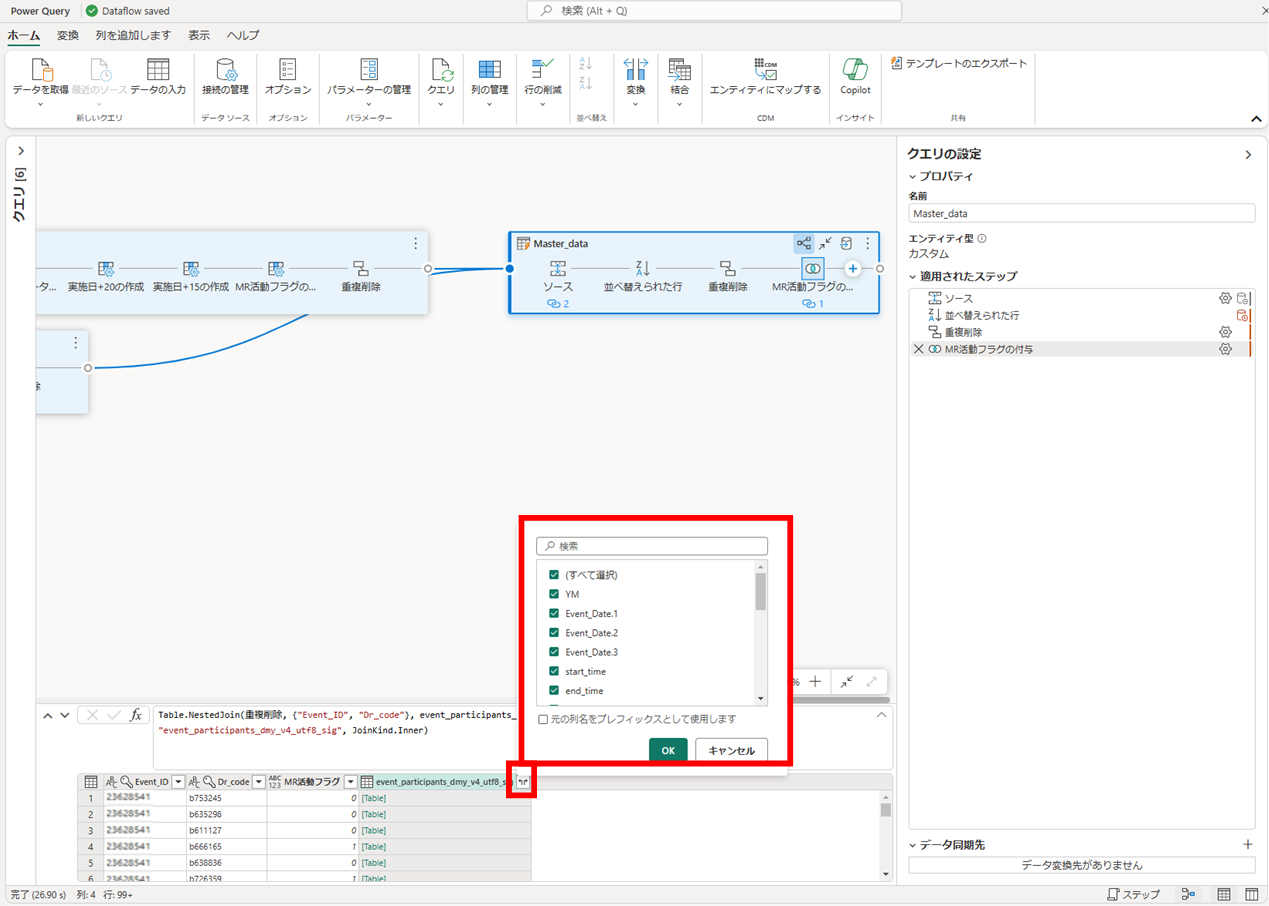Click the collapse arrows icon on Master_data card

click(825, 243)
